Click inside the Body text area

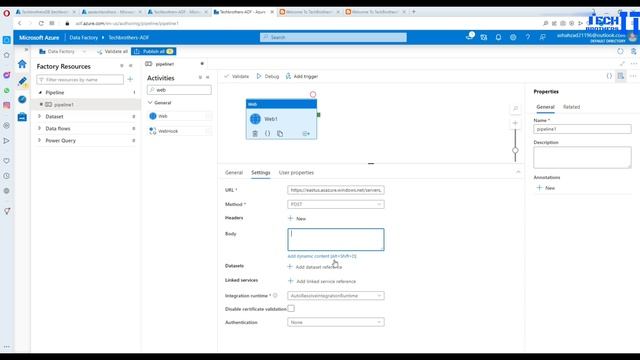pyautogui.click(x=336, y=239)
